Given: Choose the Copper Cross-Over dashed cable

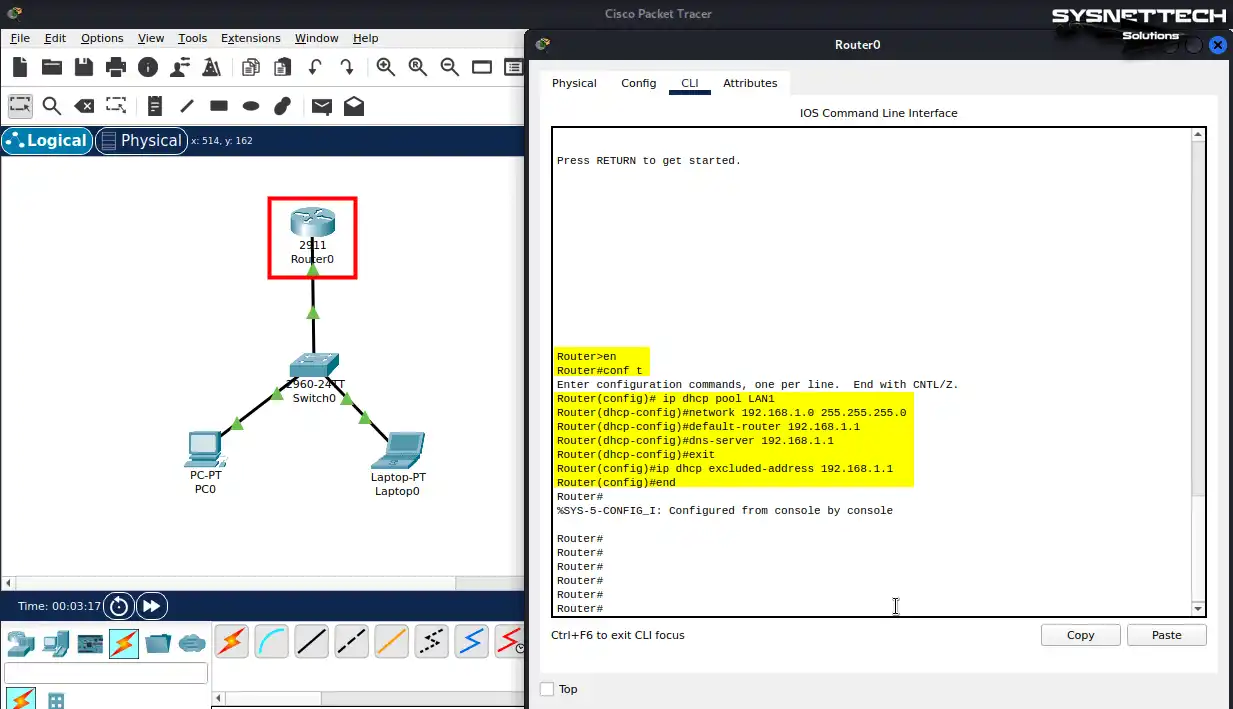Looking at the screenshot, I should [x=352, y=641].
